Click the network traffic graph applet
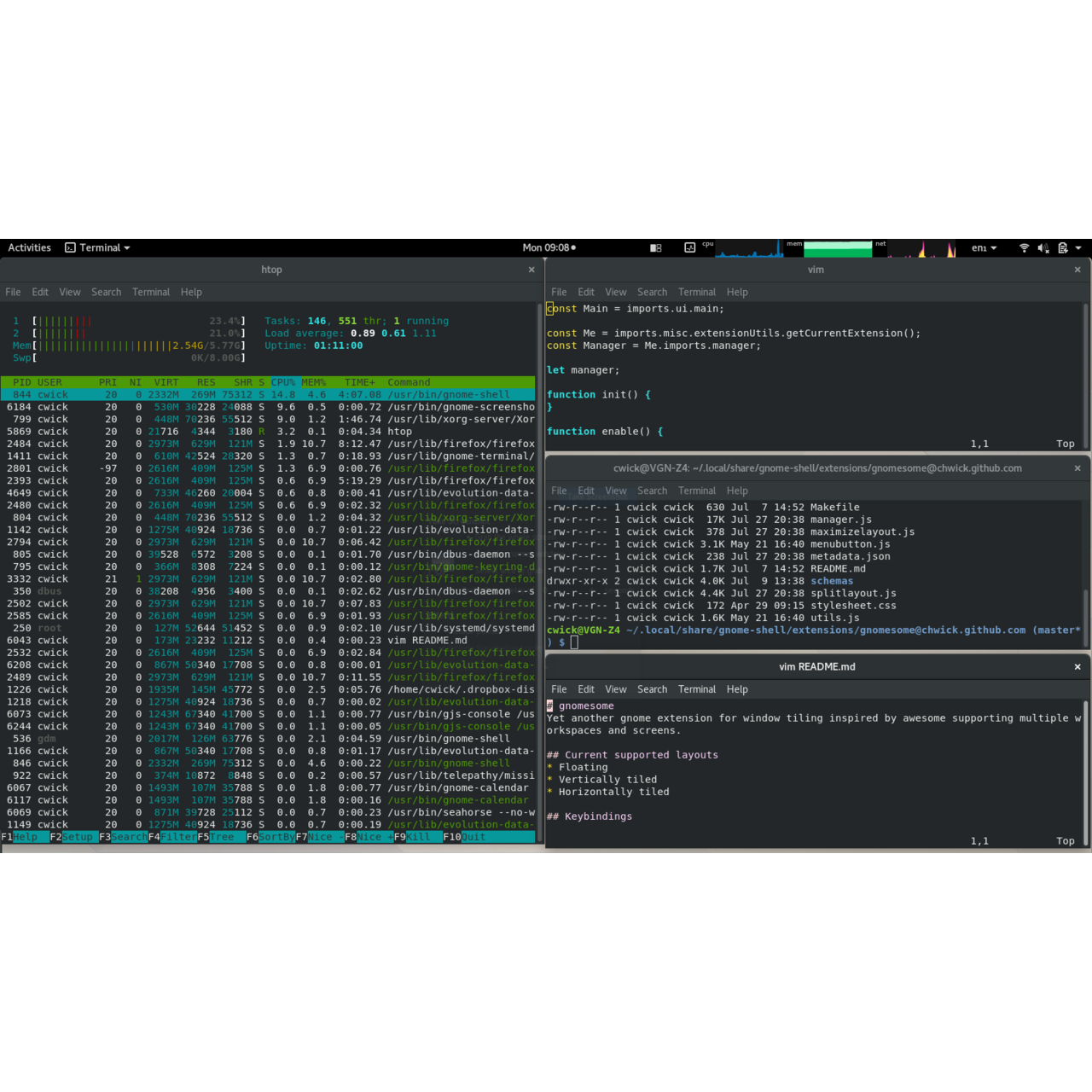 coord(922,249)
